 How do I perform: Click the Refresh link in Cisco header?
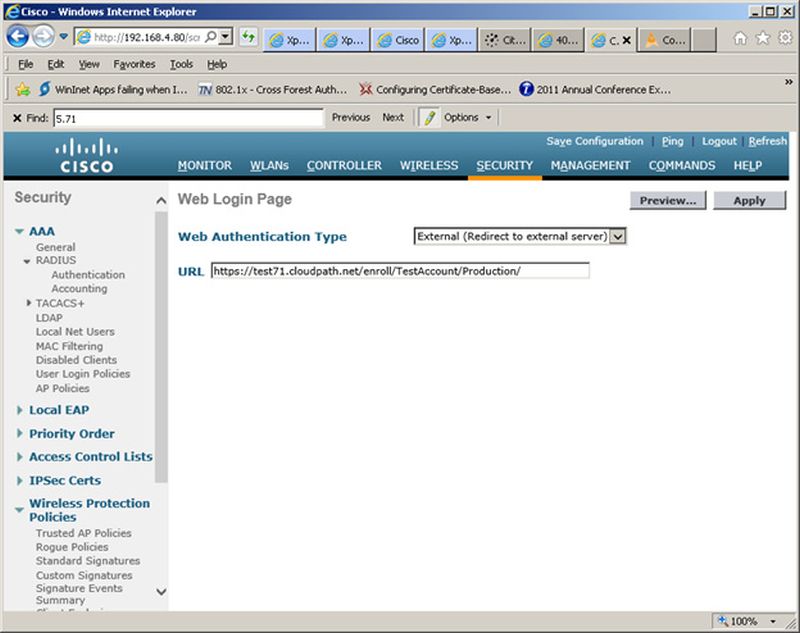pos(767,141)
